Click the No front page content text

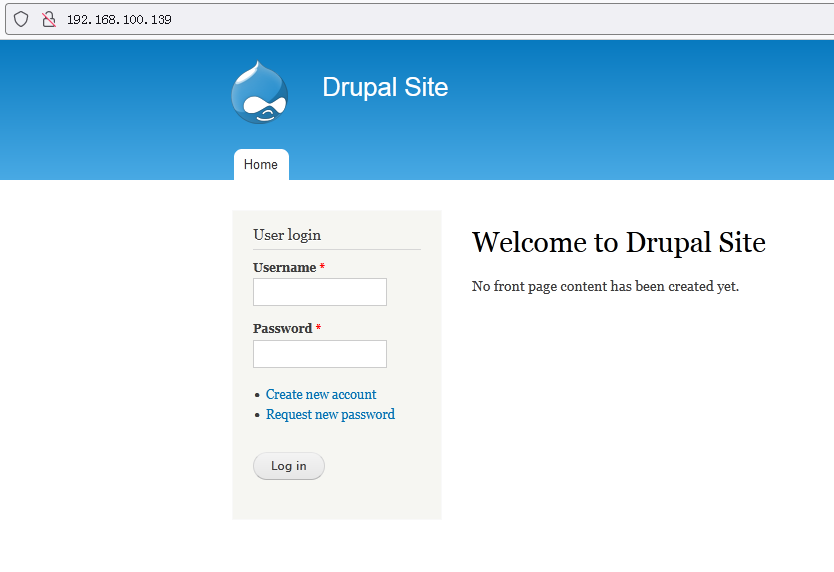(605, 286)
